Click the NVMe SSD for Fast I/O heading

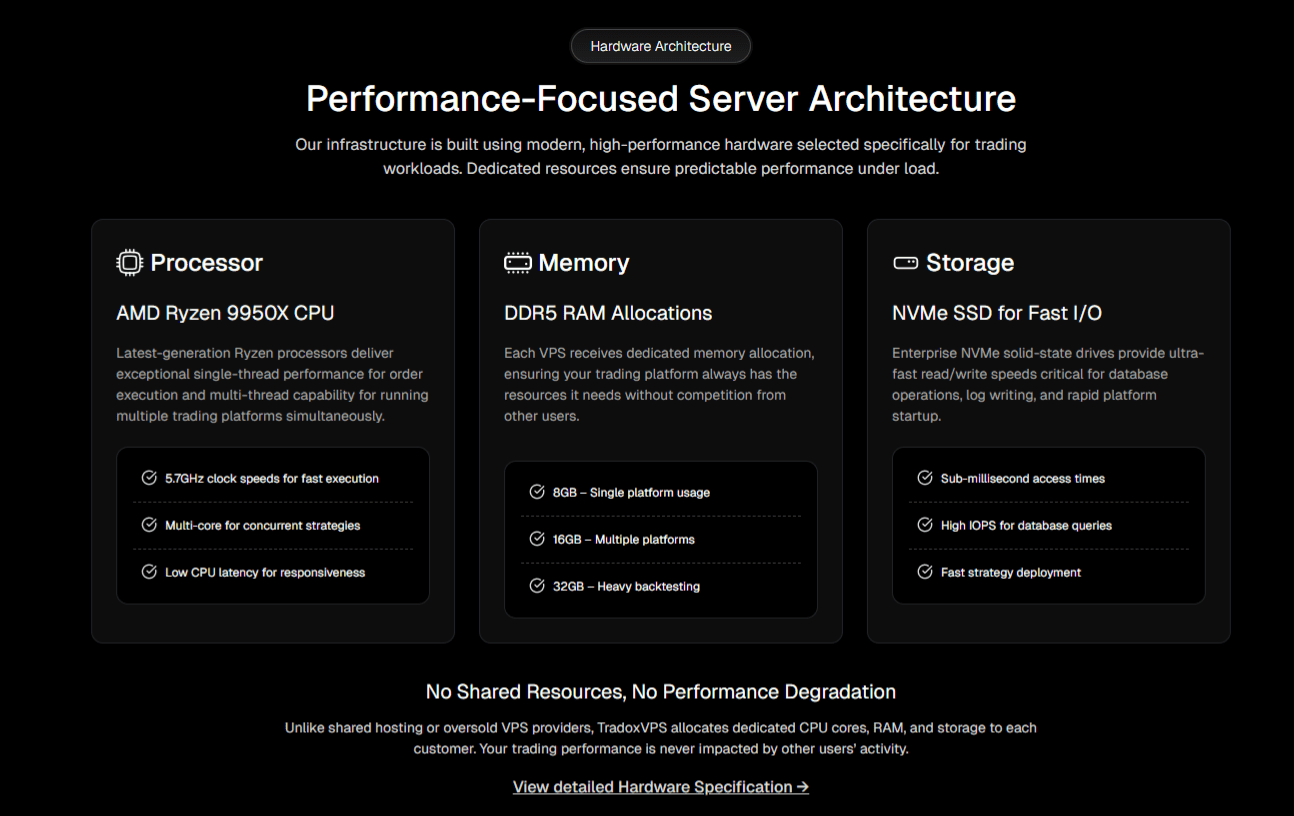(996, 313)
